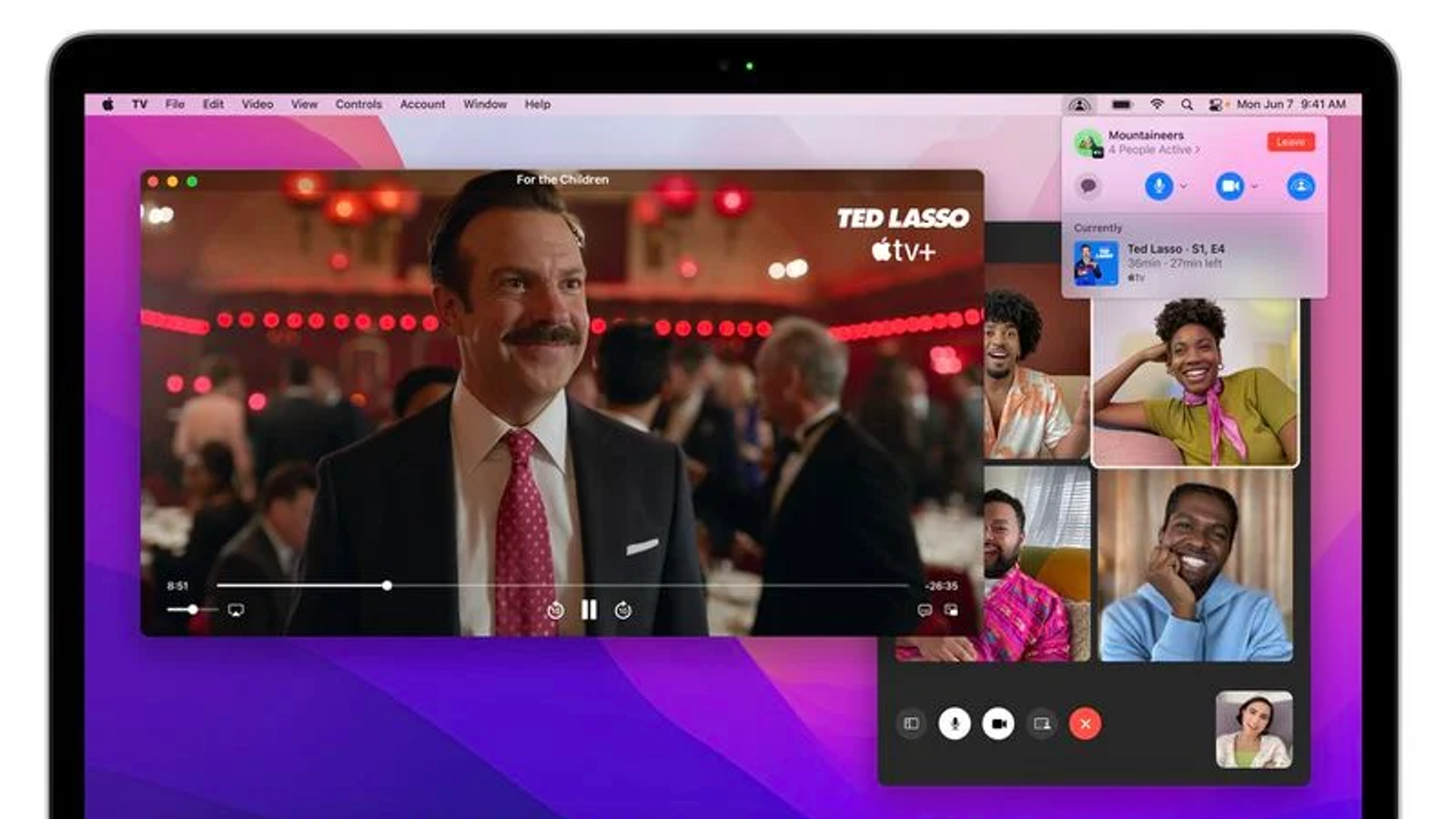Image resolution: width=1456 pixels, height=819 pixels.
Task: Open Control Center icon in menu bar
Action: 1216,105
